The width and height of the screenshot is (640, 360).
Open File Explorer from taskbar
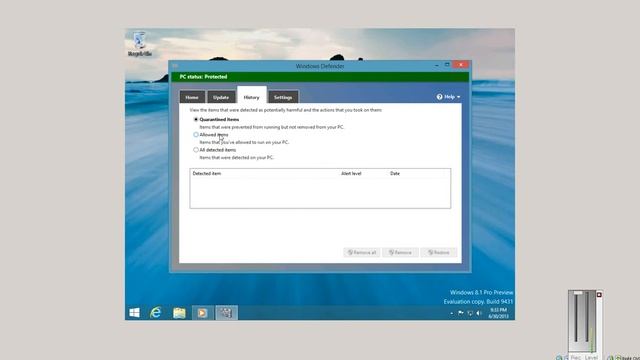tap(179, 313)
